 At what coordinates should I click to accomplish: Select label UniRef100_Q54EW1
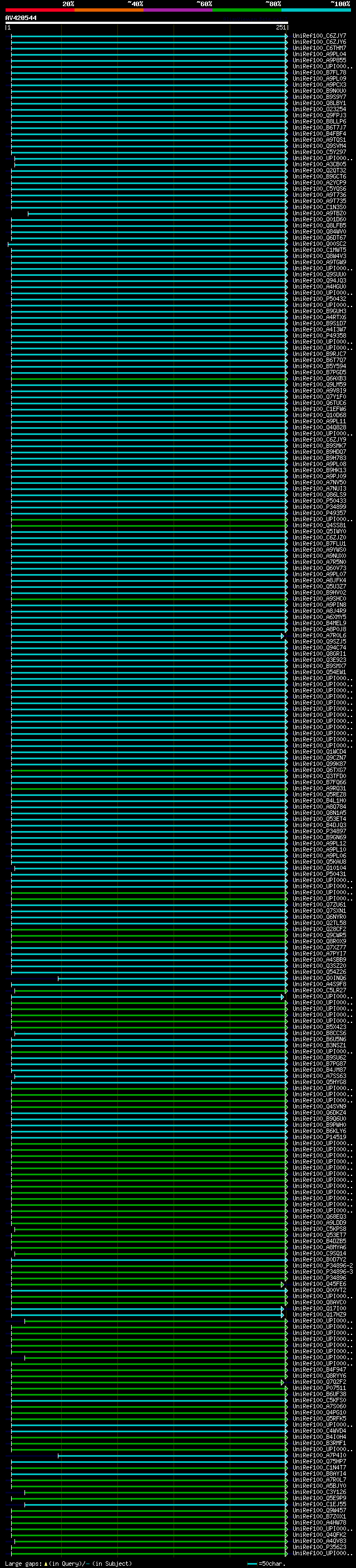coord(319,672)
